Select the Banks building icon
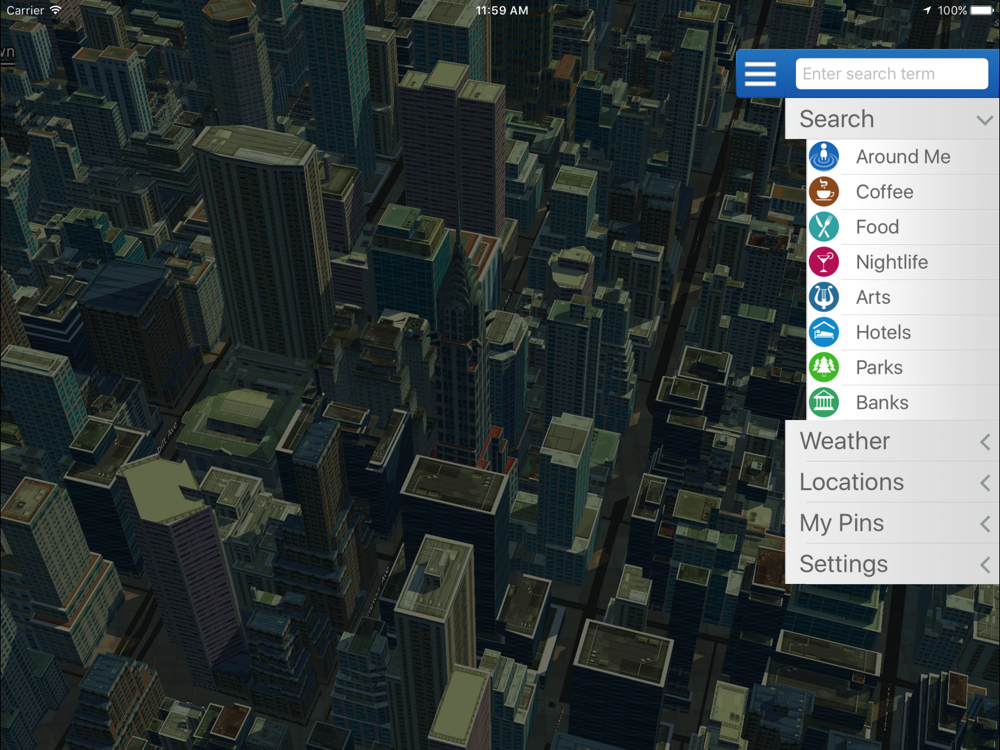This screenshot has width=1000, height=750. (823, 402)
